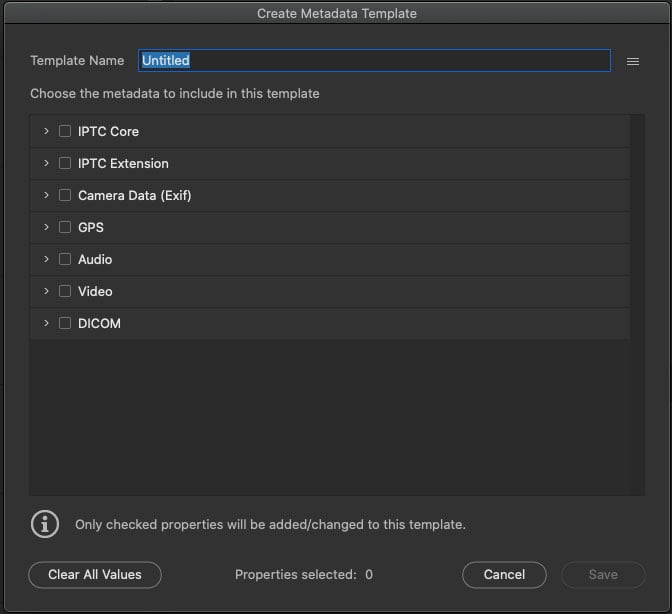The width and height of the screenshot is (672, 614).
Task: Click the info icon near the notice
Action: coord(44,524)
